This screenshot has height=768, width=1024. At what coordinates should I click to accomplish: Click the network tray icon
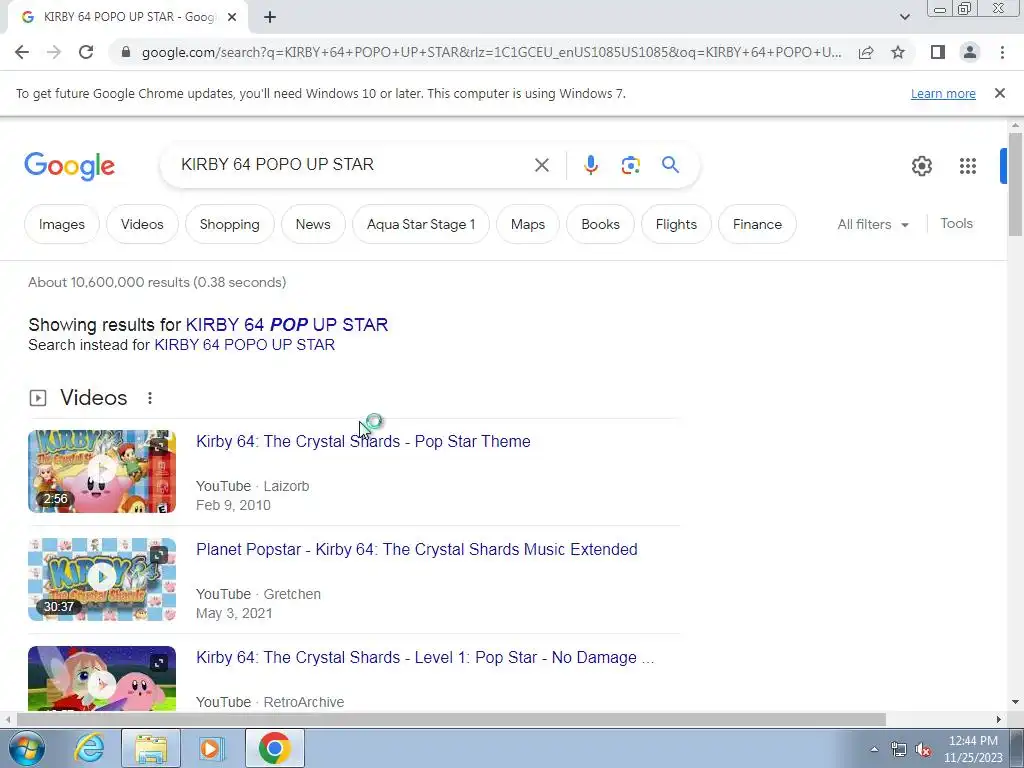tap(899, 750)
